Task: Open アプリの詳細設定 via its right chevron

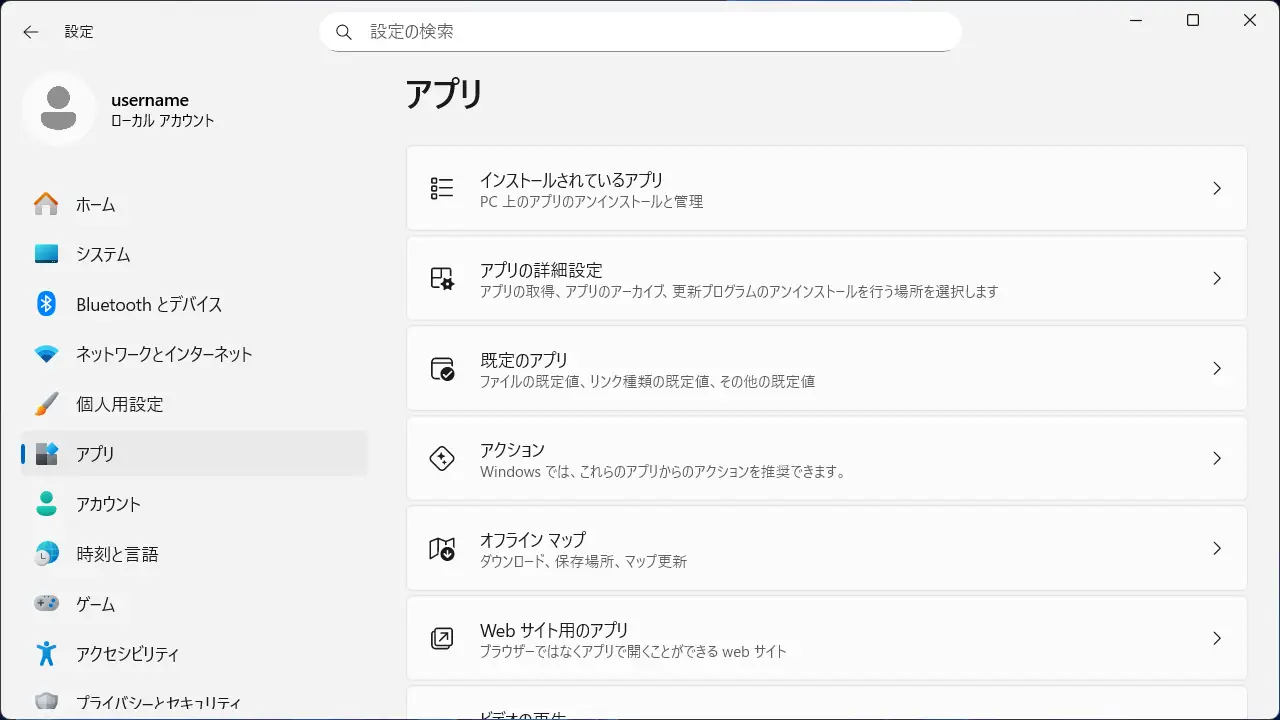Action: [1216, 278]
